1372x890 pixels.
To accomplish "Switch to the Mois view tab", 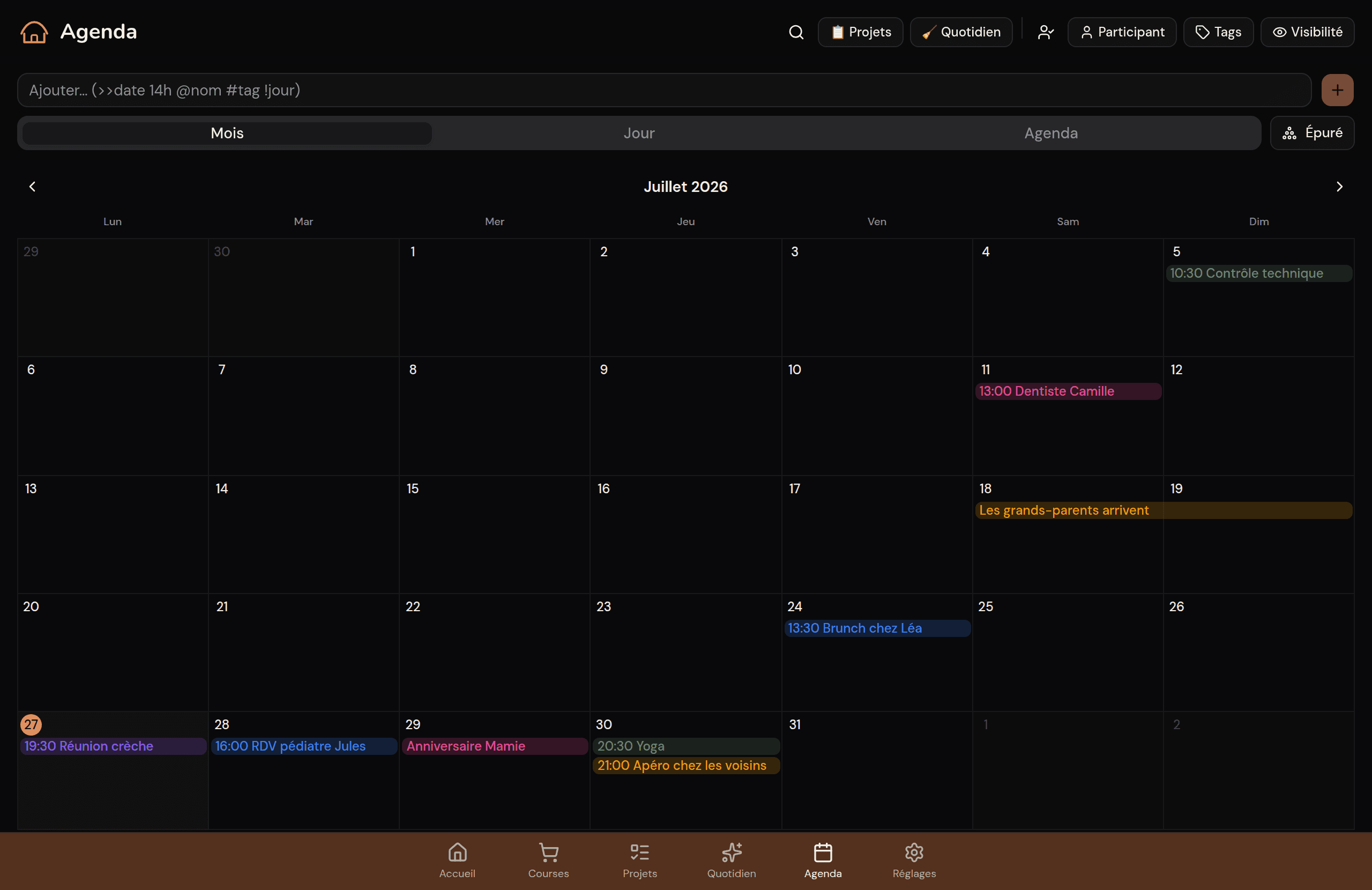I will [227, 133].
